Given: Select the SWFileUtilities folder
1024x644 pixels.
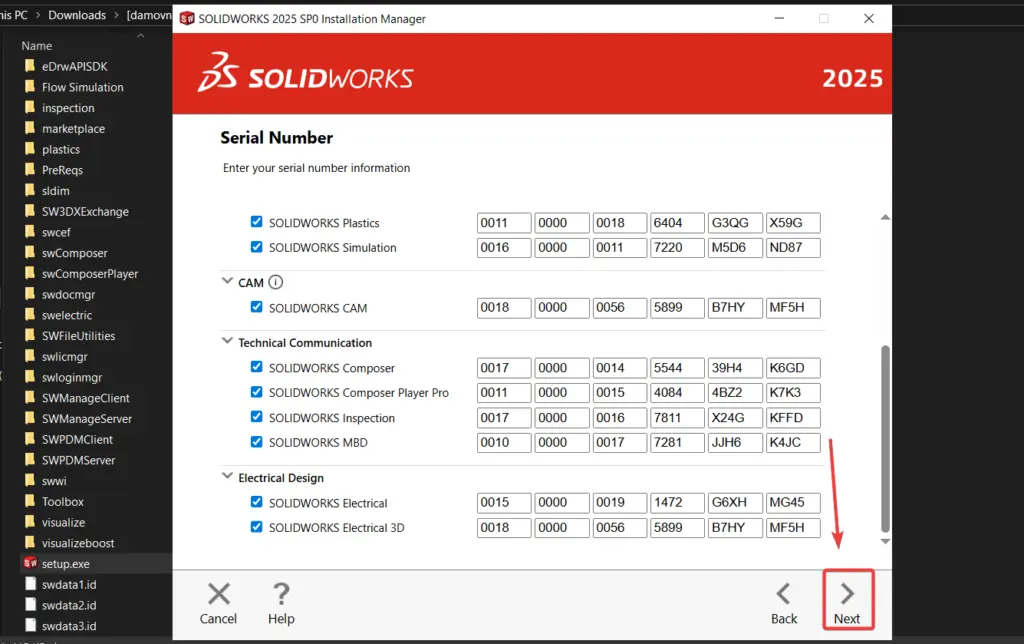Looking at the screenshot, I should click(78, 336).
